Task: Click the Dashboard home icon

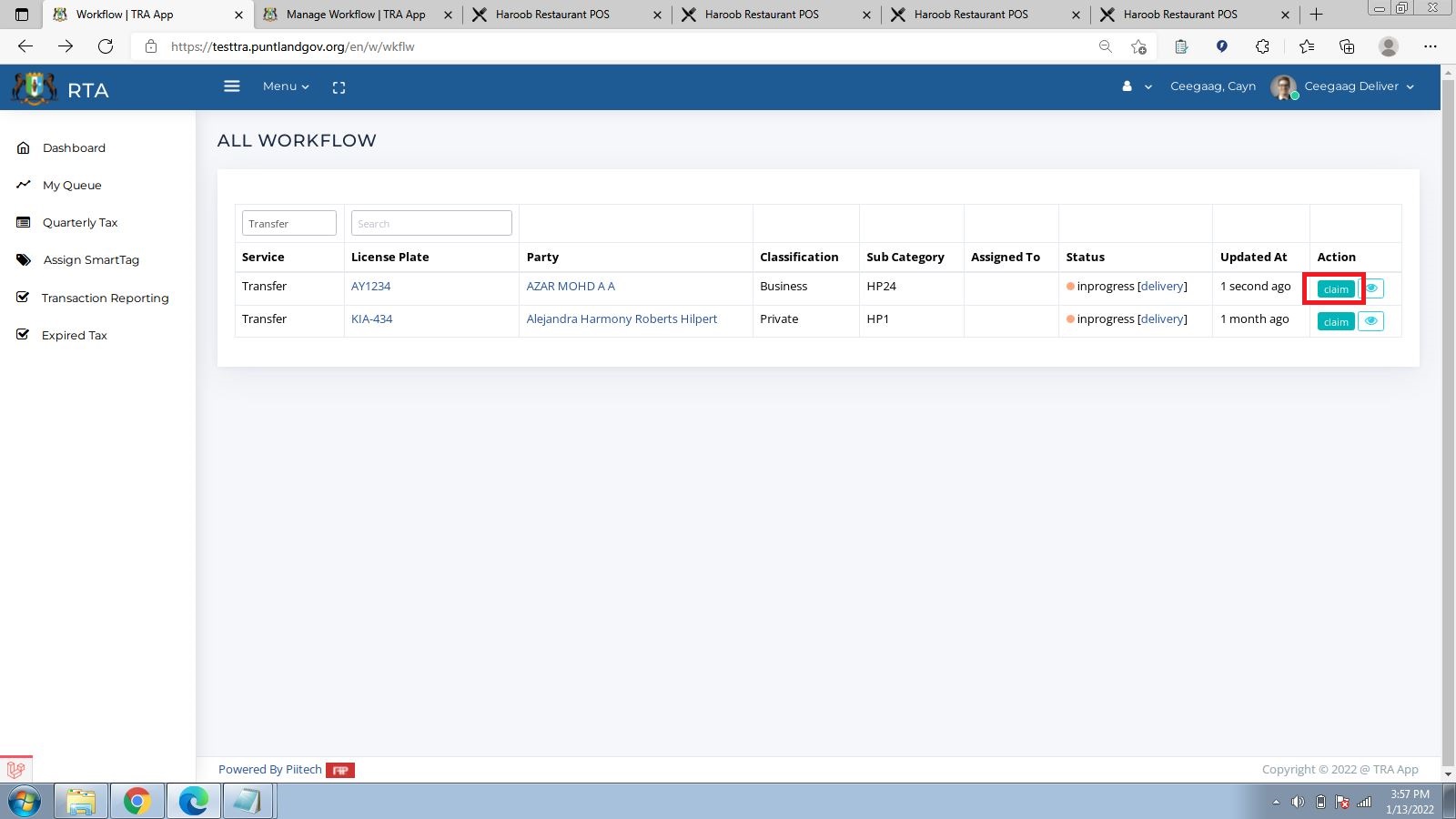Action: pos(24,147)
